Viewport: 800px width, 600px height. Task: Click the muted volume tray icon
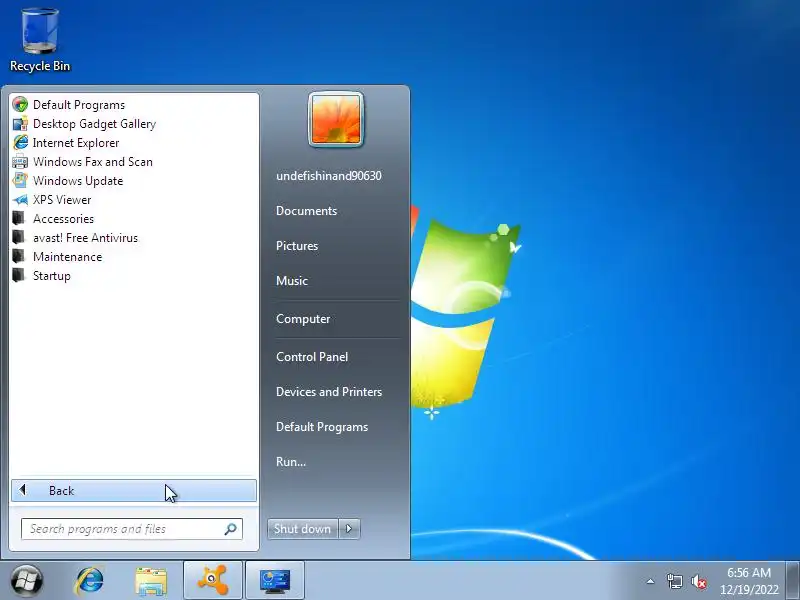click(x=699, y=581)
